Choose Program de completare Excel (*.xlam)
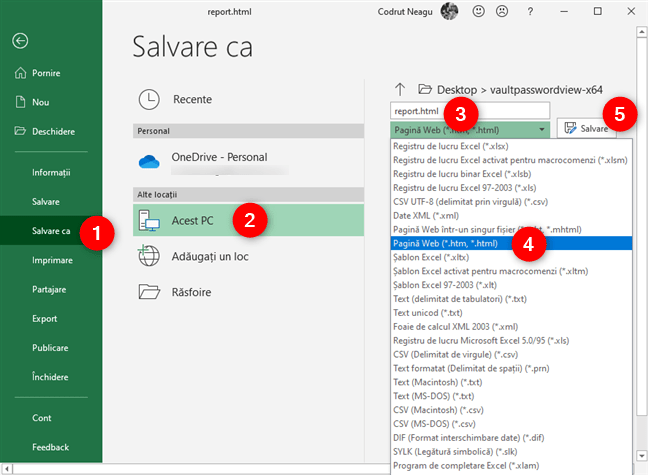648x475 pixels. pyautogui.click(x=511, y=465)
